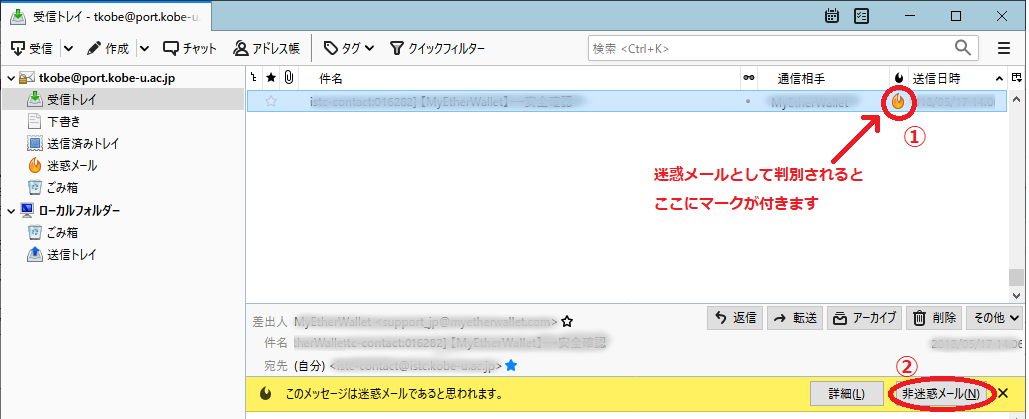Click the attachment column paperclip icon
Image resolution: width=1029 pixels, height=419 pixels.
pos(289,77)
